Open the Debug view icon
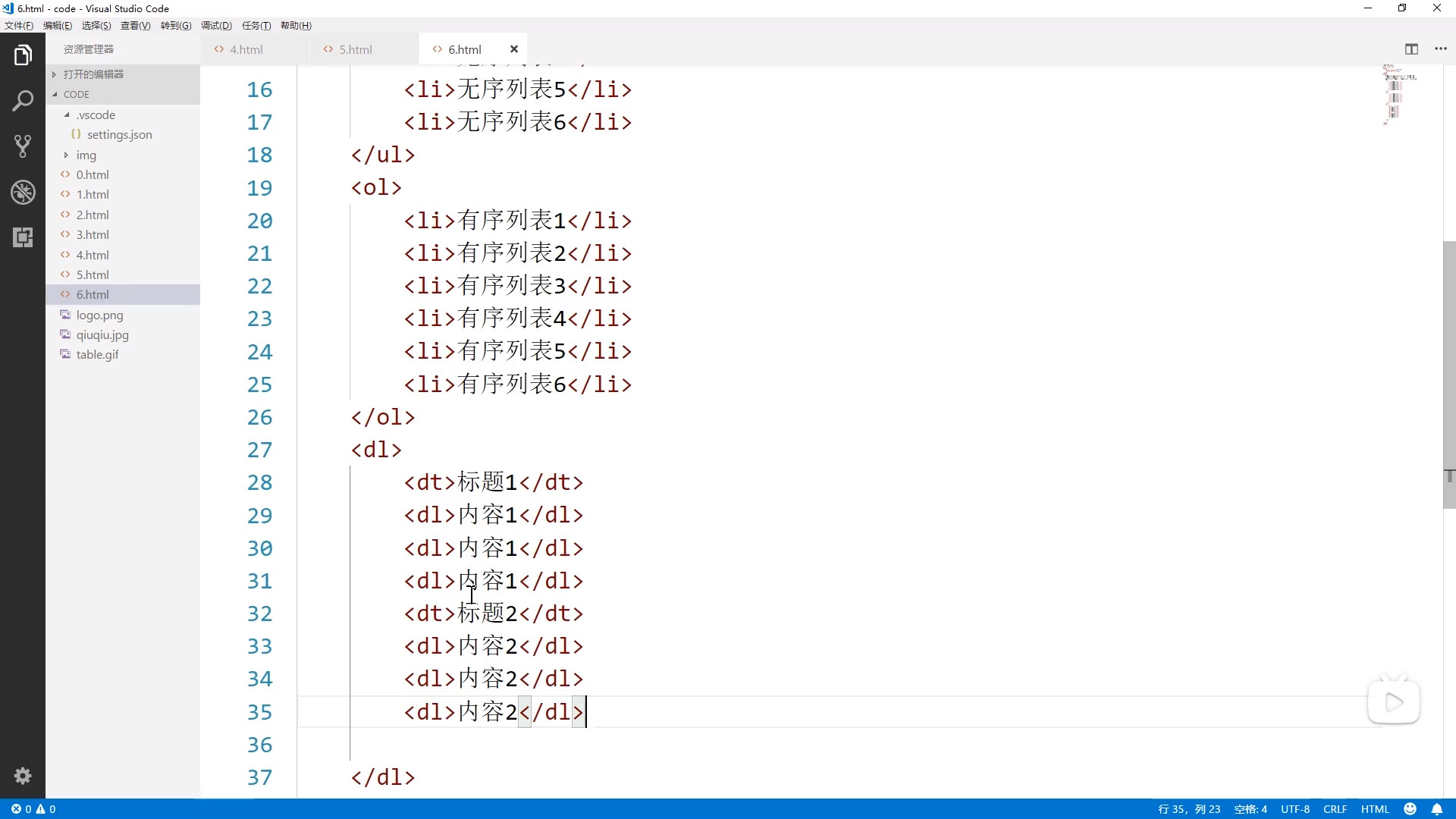 coord(23,192)
